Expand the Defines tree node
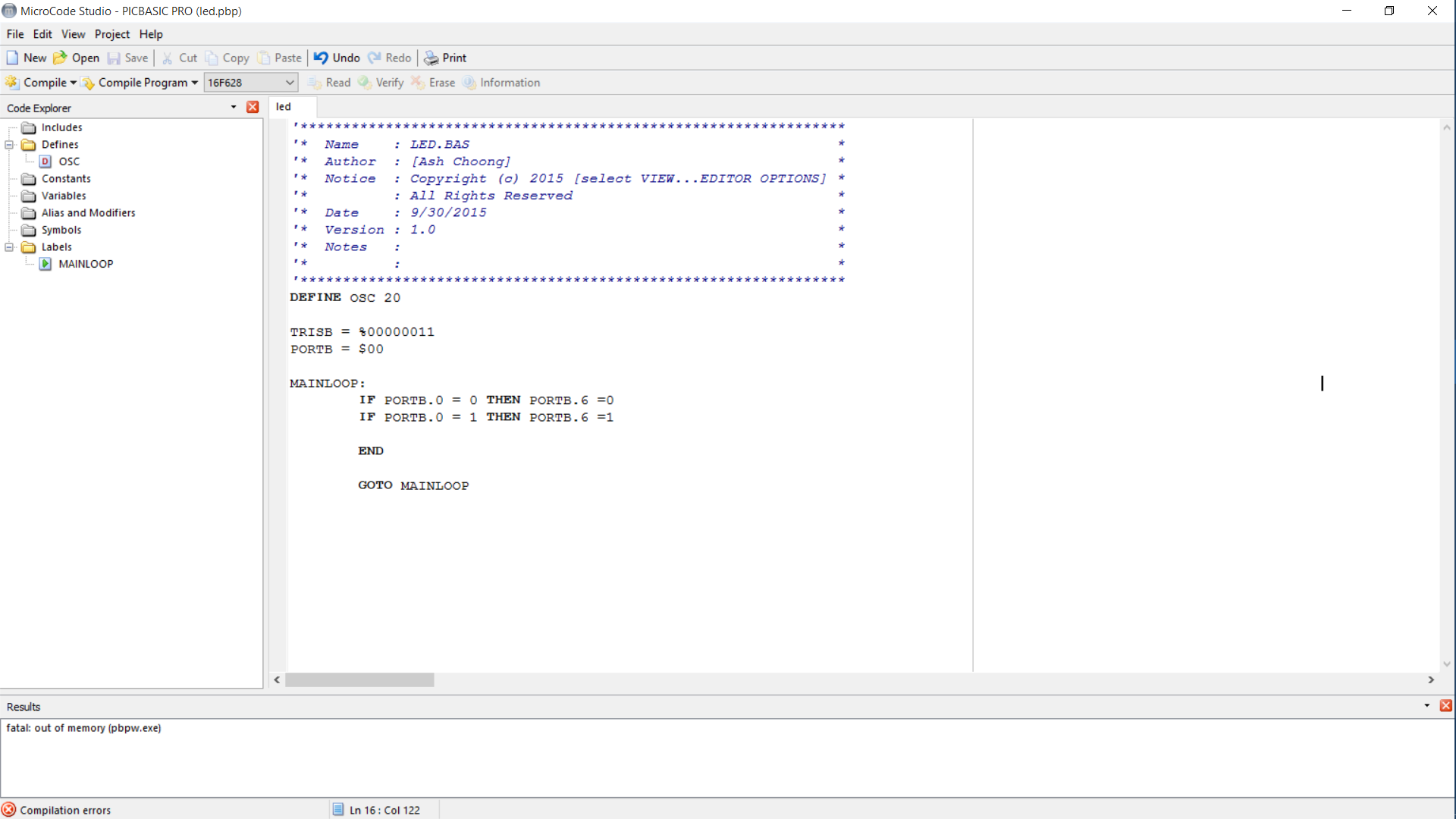 pyautogui.click(x=9, y=144)
